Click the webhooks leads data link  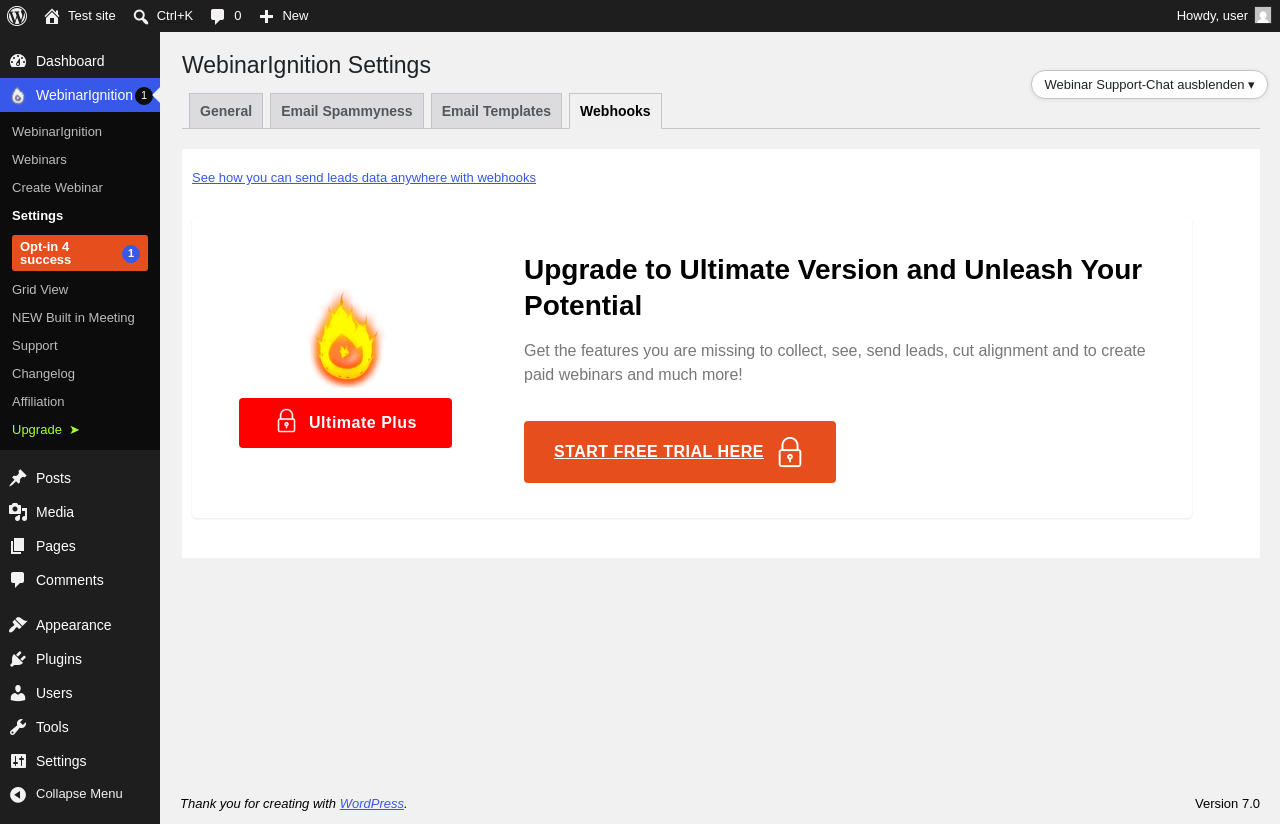click(x=364, y=178)
